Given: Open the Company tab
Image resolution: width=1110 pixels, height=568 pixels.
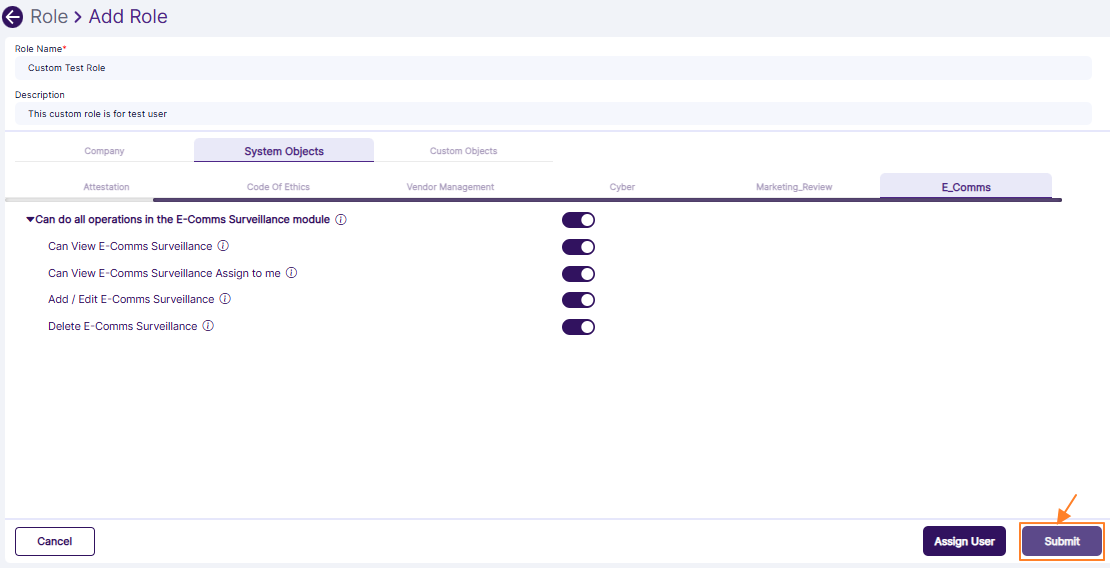Looking at the screenshot, I should point(104,151).
